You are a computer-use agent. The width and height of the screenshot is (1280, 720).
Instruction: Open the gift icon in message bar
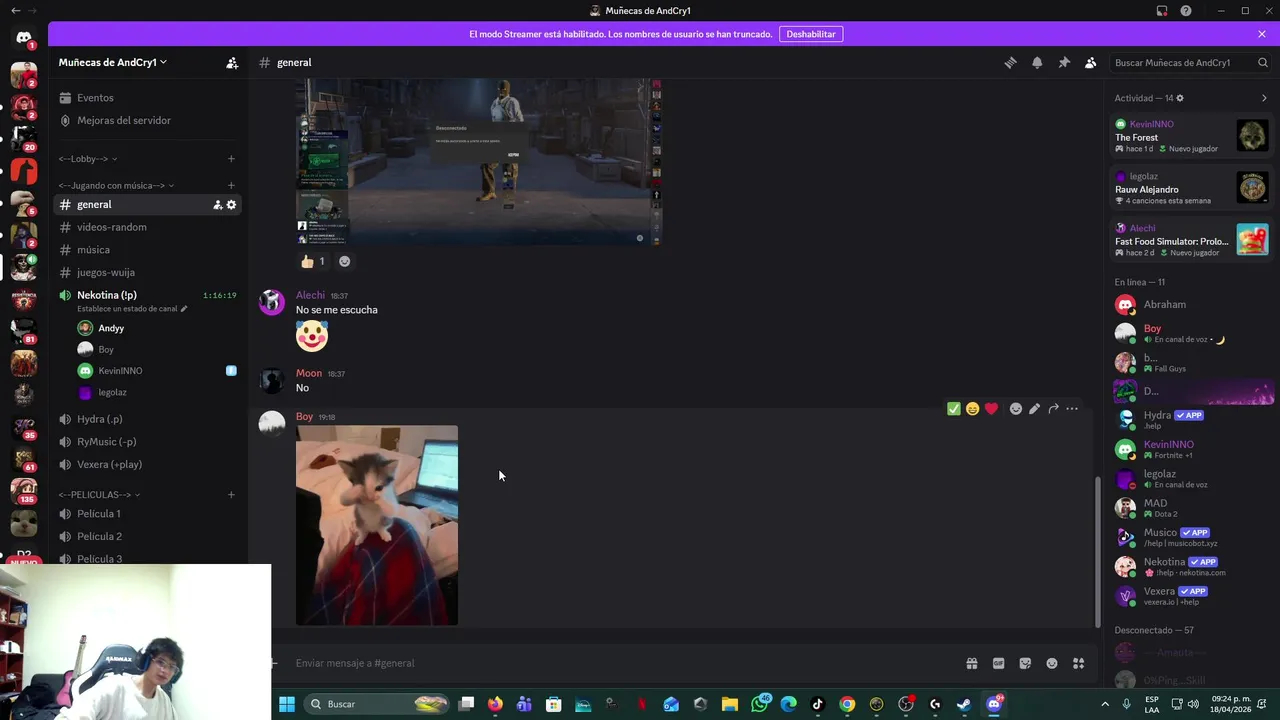click(x=971, y=663)
